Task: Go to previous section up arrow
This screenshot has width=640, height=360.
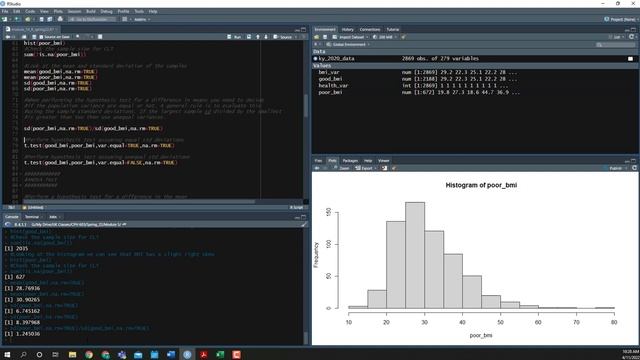Action: [x=258, y=37]
